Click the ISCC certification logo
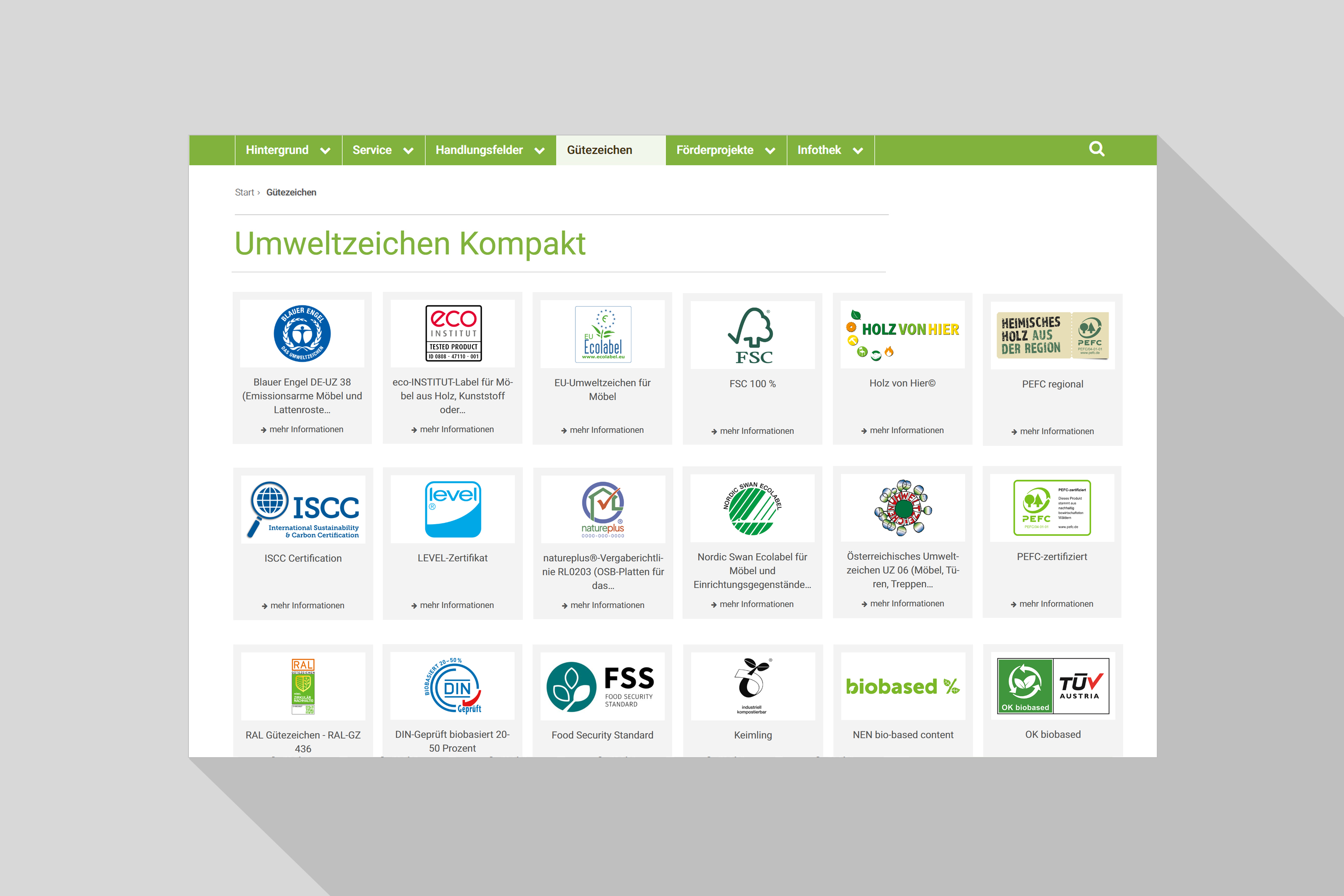The height and width of the screenshot is (896, 1344). click(x=303, y=510)
